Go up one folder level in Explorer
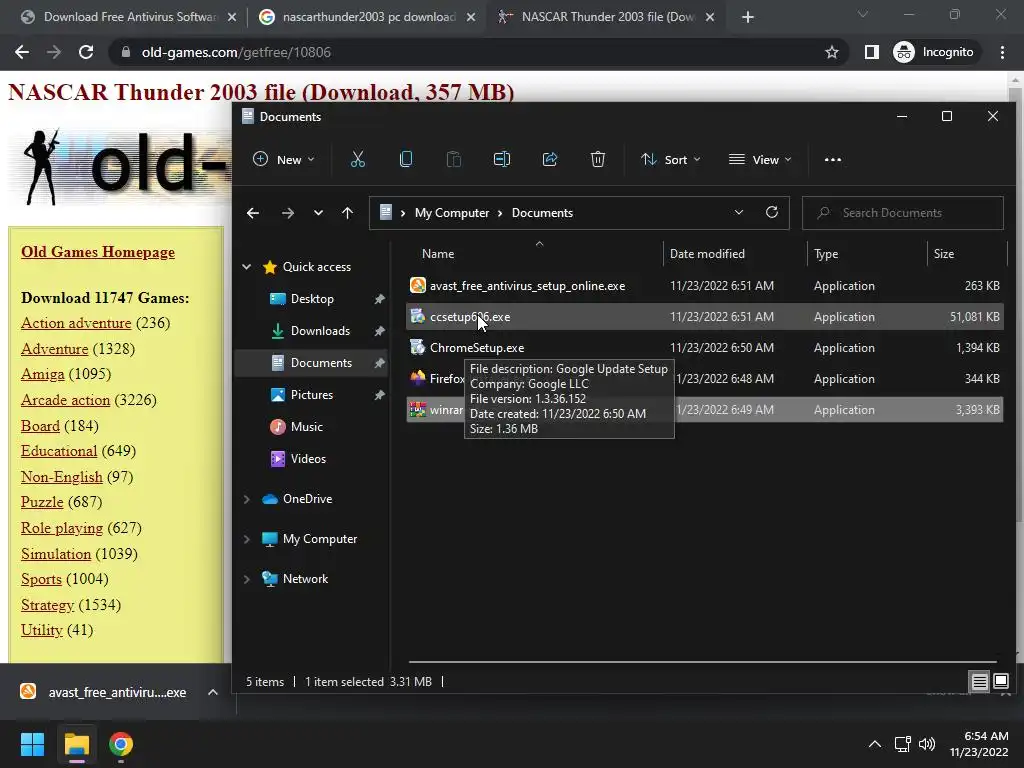 pyautogui.click(x=347, y=213)
